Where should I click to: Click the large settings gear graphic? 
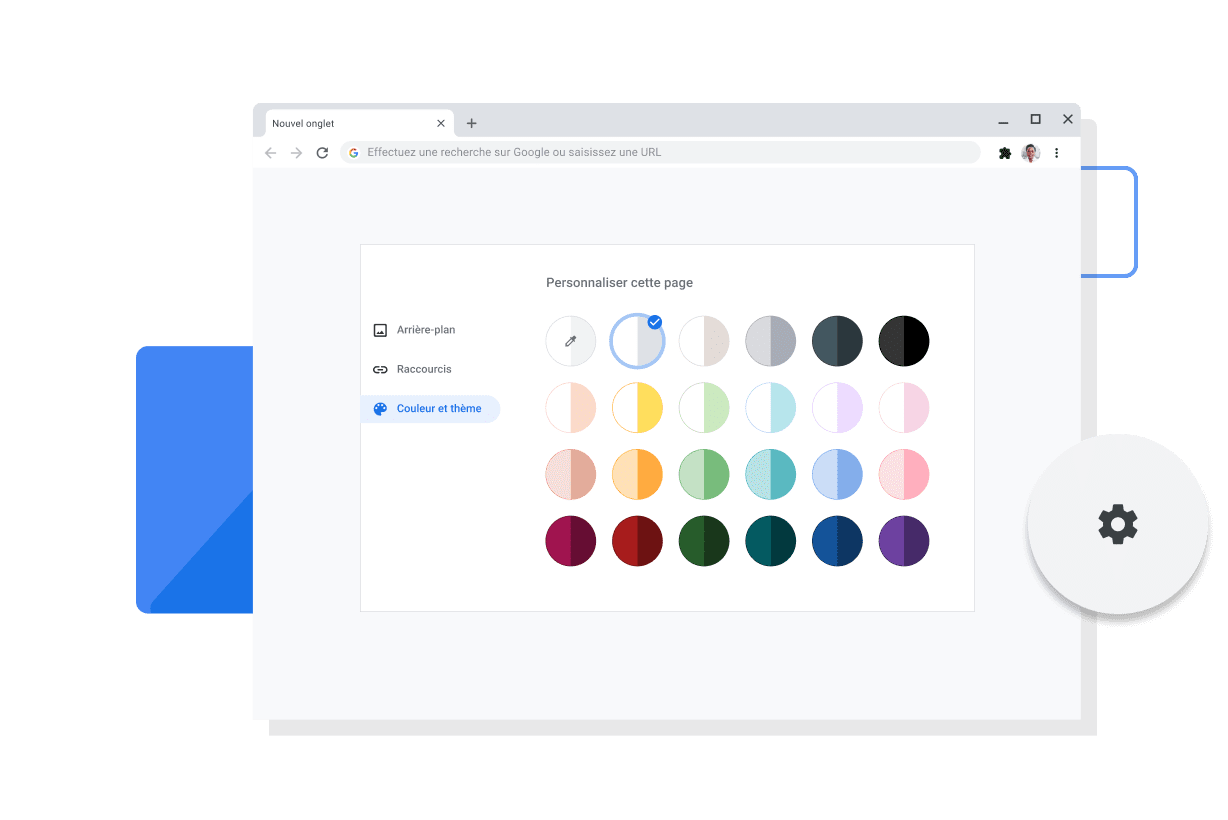point(1117,524)
